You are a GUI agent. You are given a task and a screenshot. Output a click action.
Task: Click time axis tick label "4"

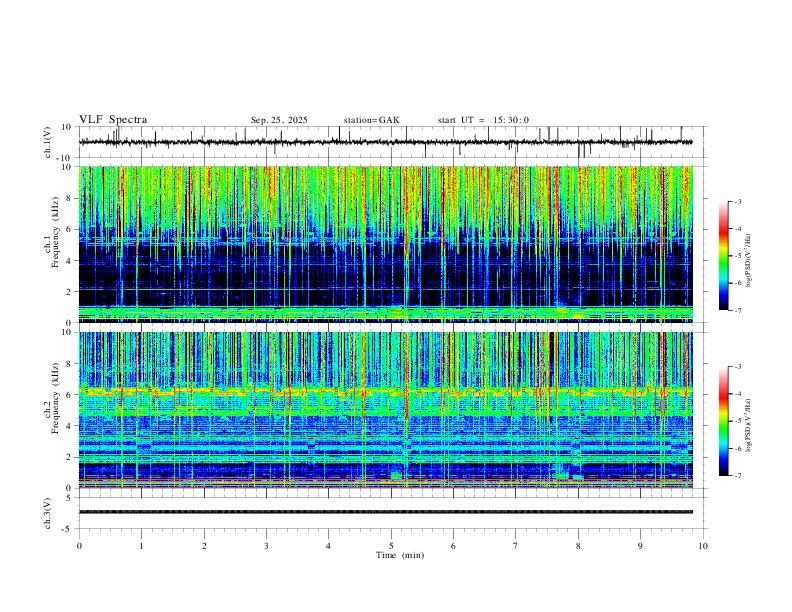328,546
